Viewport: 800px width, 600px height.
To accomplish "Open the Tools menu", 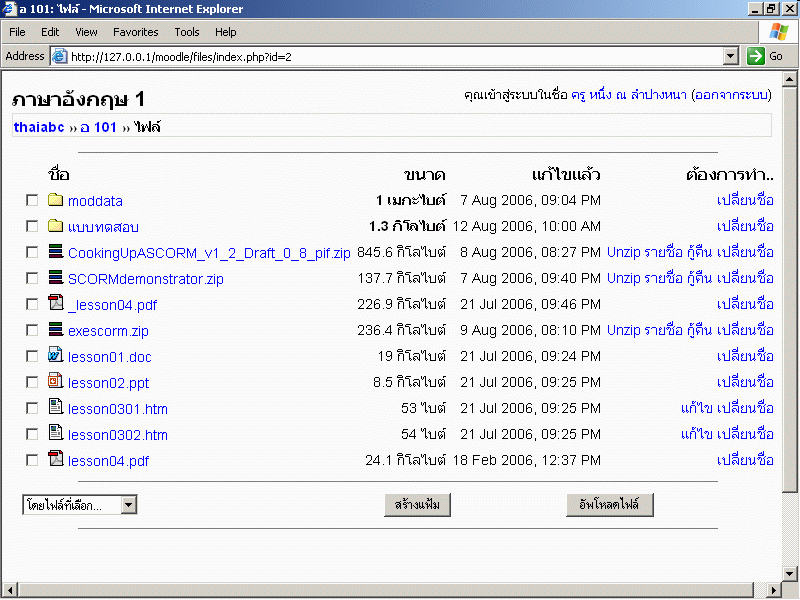I will [187, 32].
